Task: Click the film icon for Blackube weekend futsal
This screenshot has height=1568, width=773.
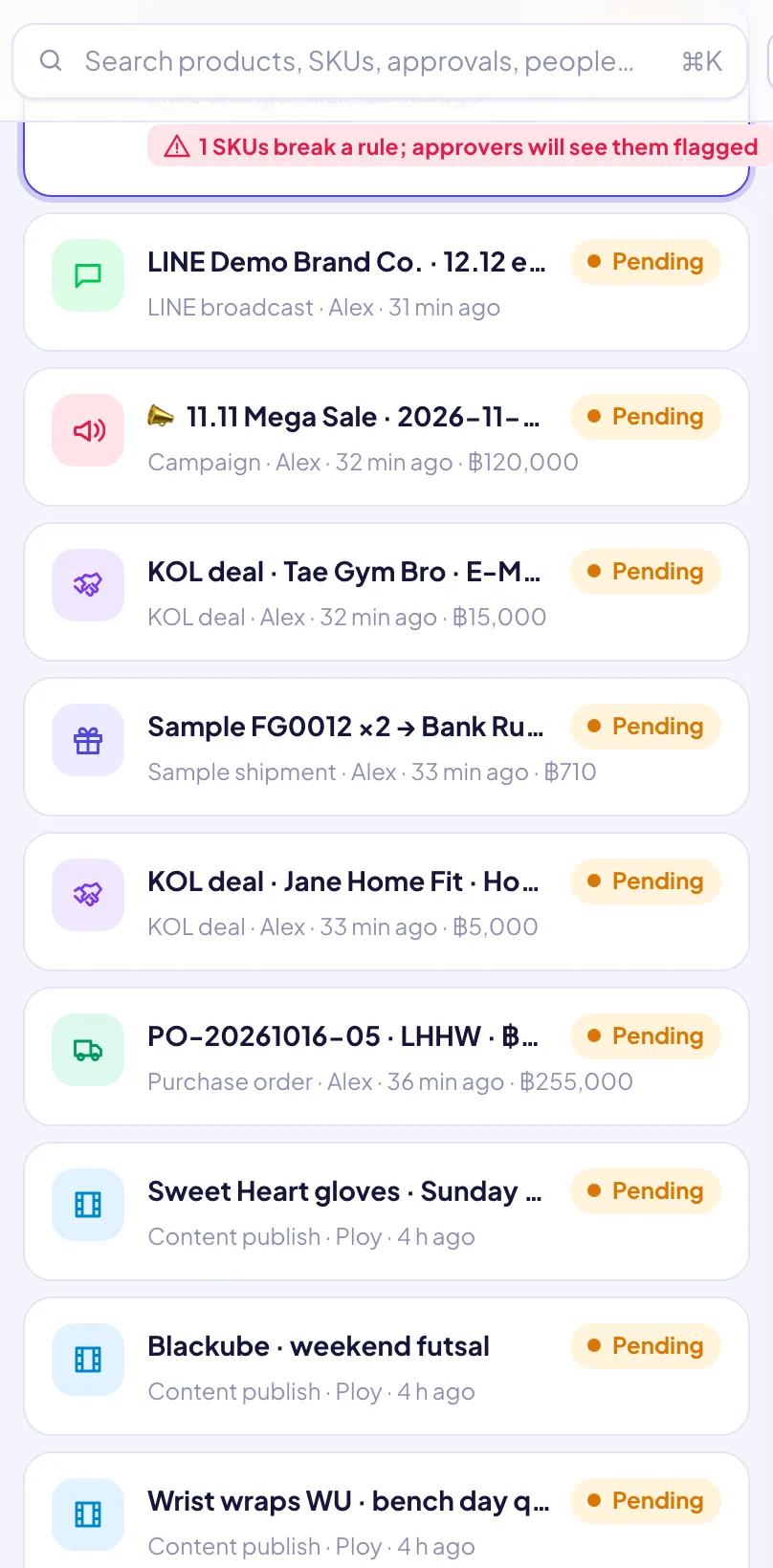Action: (88, 1361)
